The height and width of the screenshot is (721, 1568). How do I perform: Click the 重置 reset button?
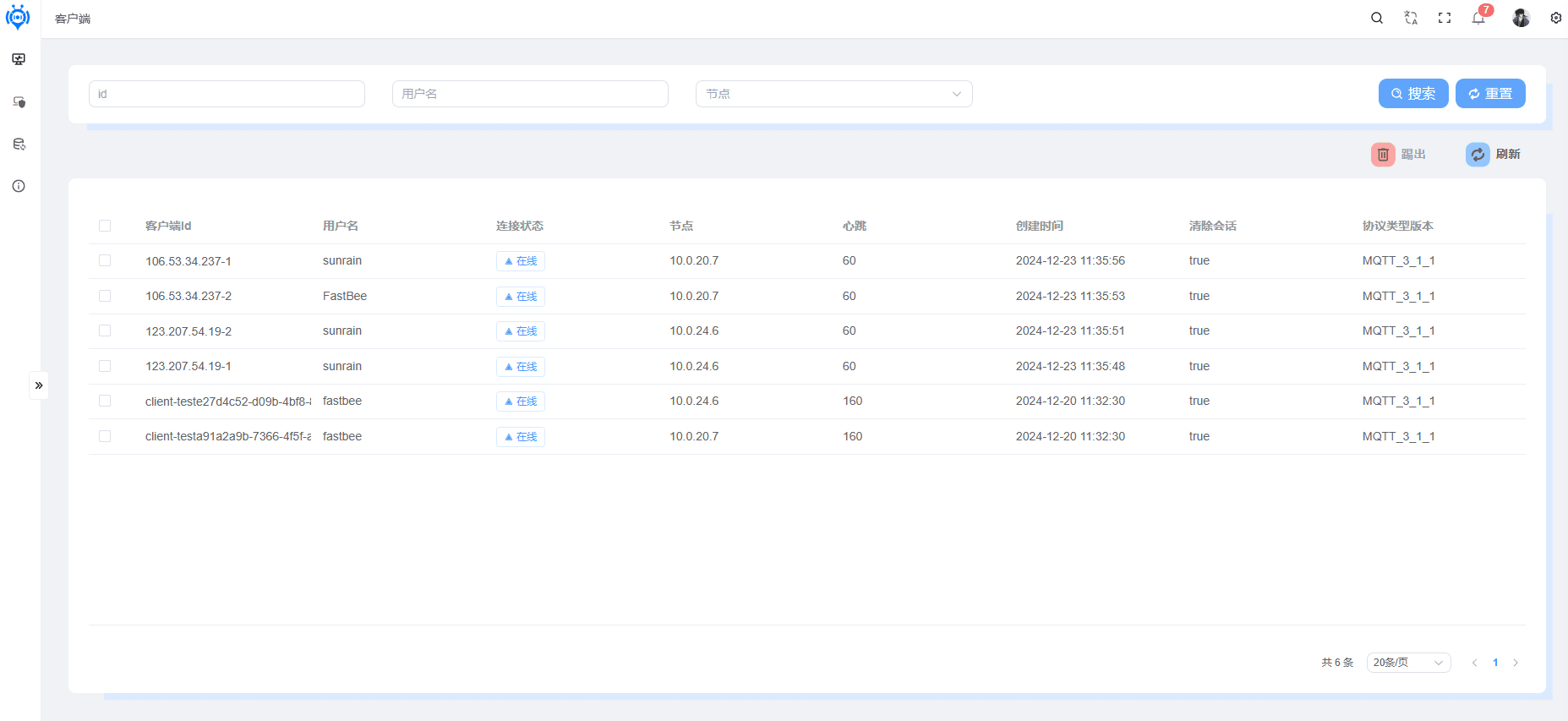[x=1490, y=94]
